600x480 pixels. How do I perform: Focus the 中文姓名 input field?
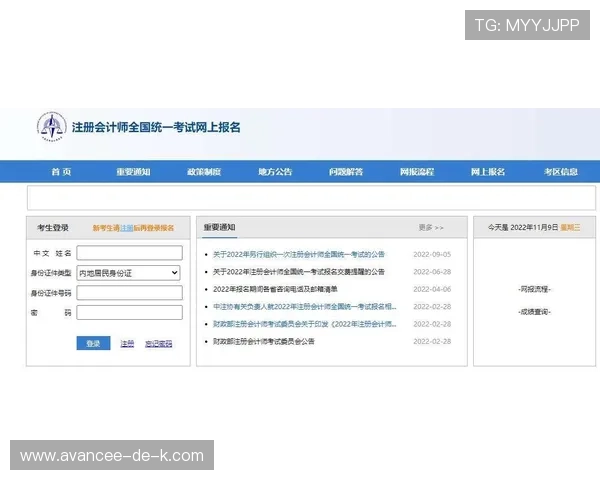pyautogui.click(x=129, y=253)
